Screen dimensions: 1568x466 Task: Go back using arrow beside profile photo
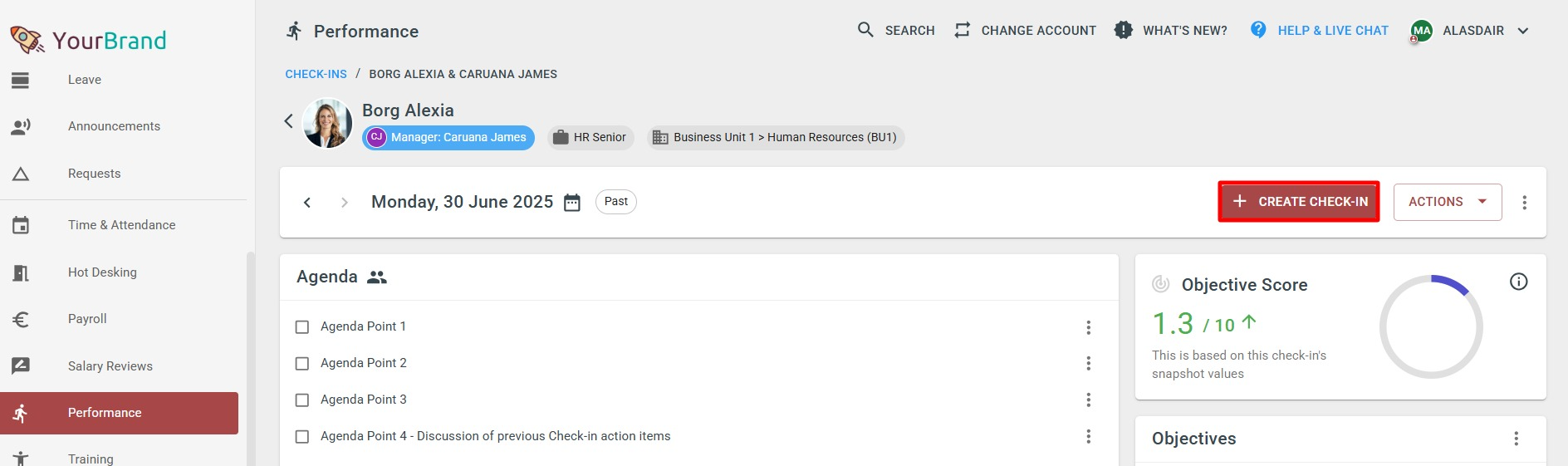[x=288, y=121]
